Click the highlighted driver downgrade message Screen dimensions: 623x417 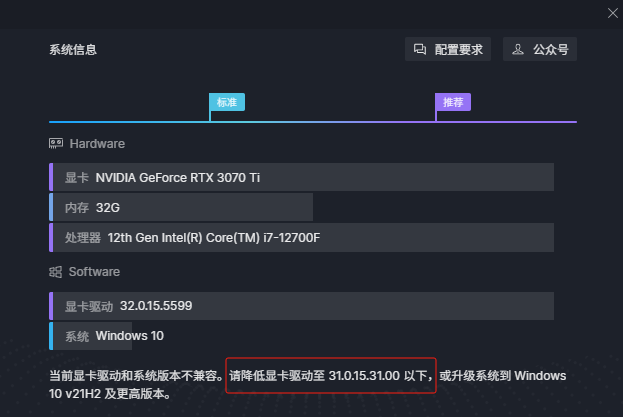pos(331,375)
